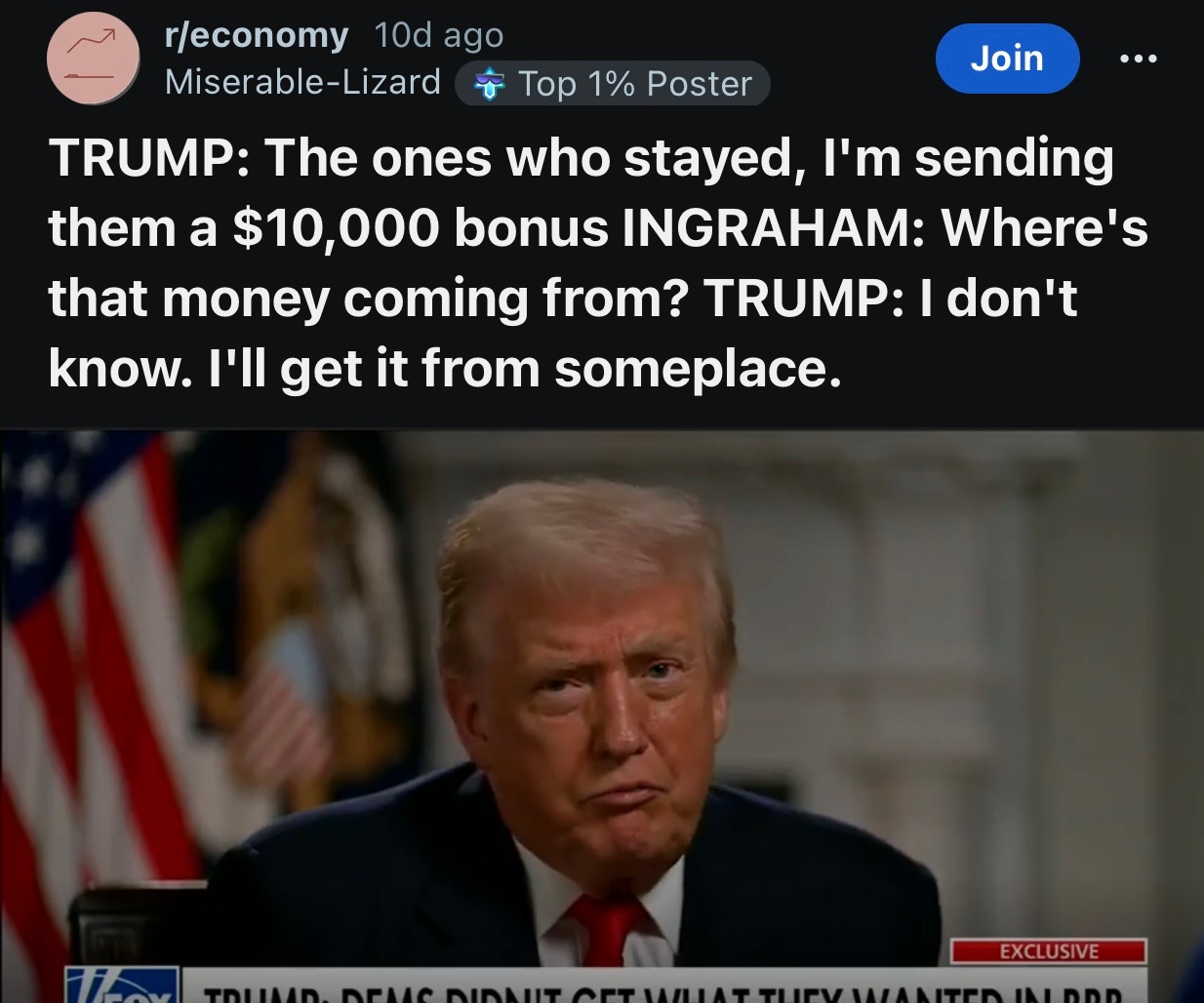Tap the news chyron headline bar
Image resolution: width=1204 pixels, height=1003 pixels.
pos(663,985)
